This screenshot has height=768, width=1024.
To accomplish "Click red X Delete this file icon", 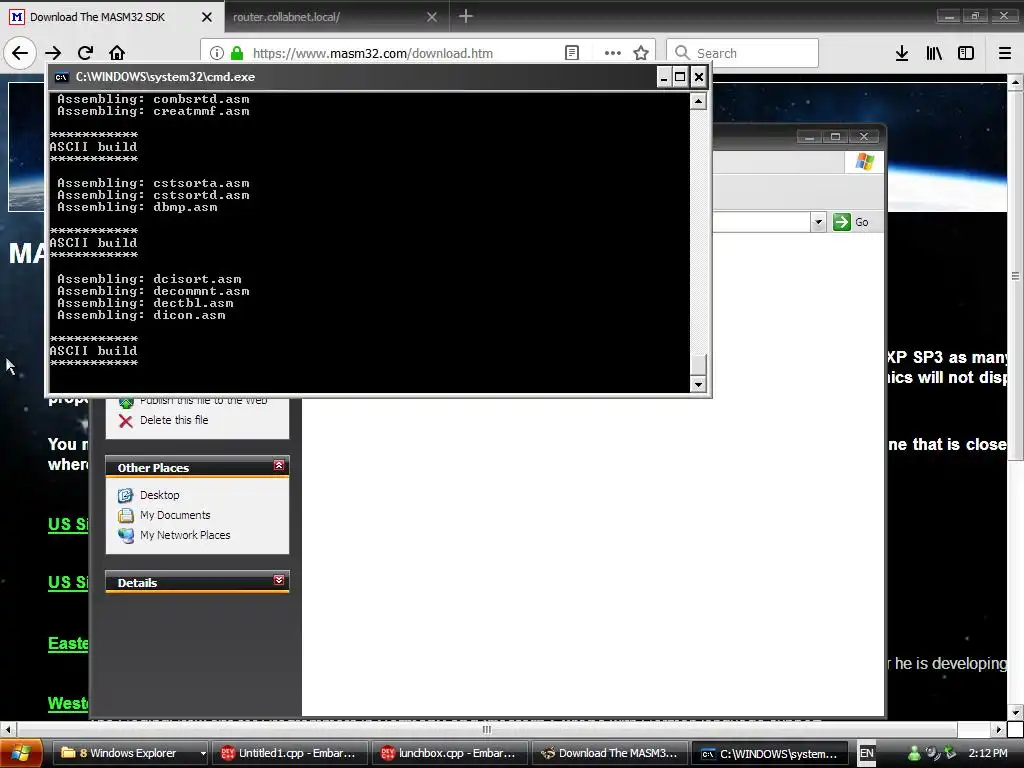I will click(126, 421).
